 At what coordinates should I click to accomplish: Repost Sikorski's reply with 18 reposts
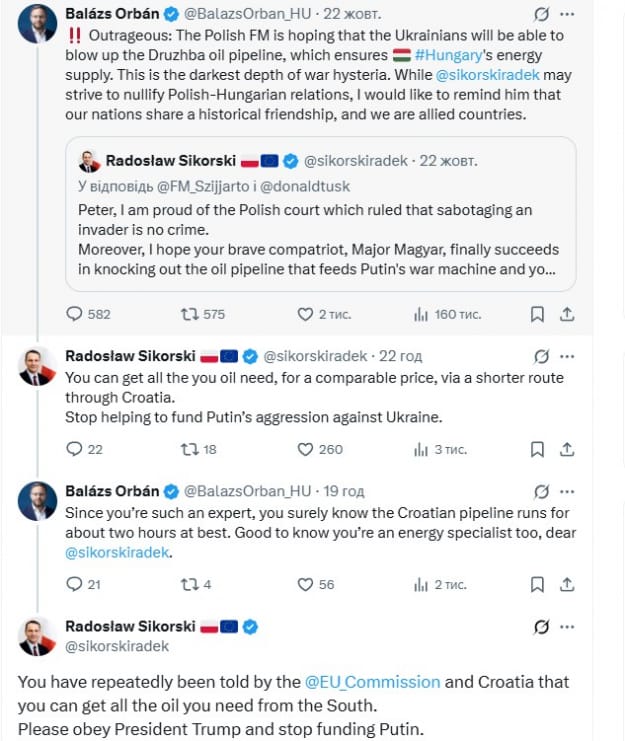pyautogui.click(x=188, y=449)
